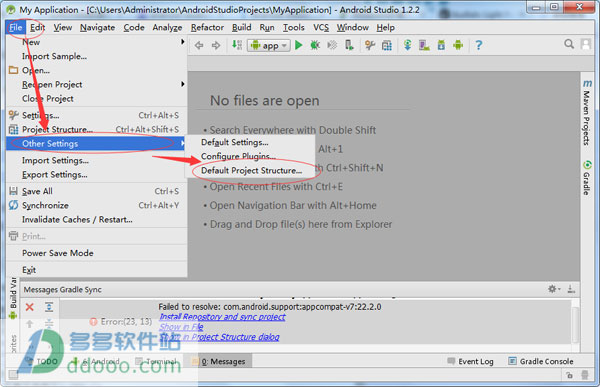
Task: Open Android Device Monitor icon
Action: click(458, 45)
